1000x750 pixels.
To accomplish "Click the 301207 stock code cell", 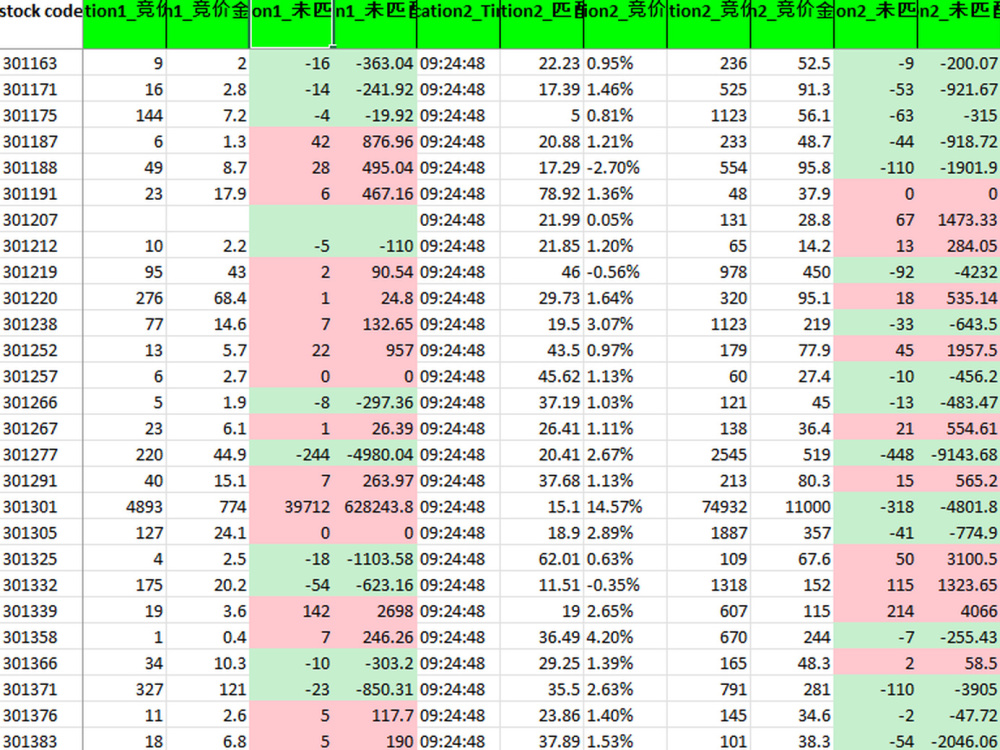I will tap(41, 220).
